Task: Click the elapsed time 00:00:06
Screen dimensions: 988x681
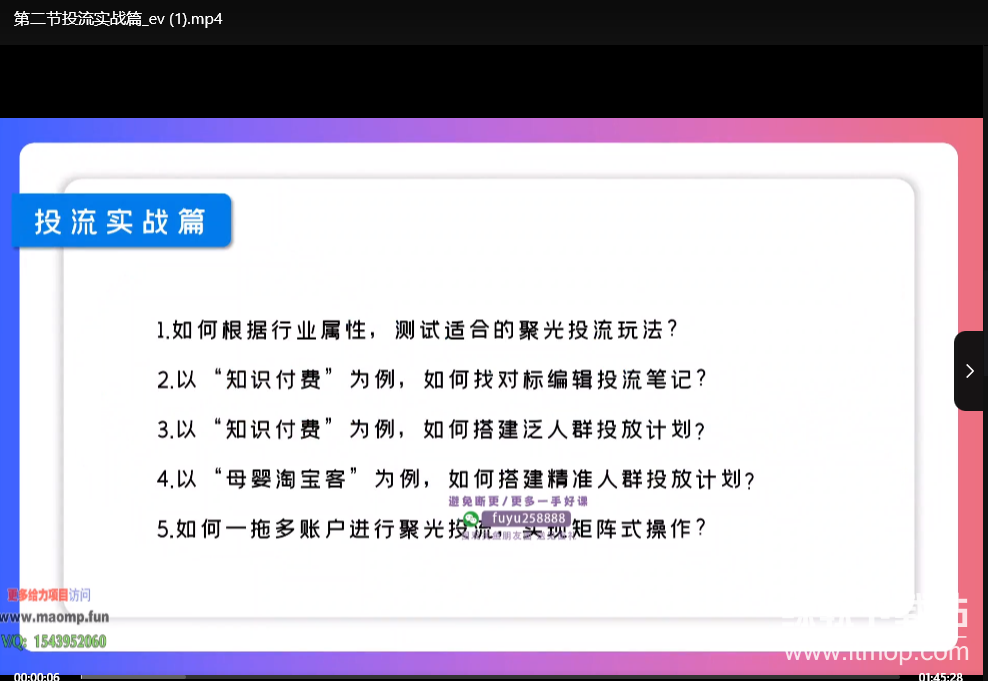Action: [x=37, y=677]
